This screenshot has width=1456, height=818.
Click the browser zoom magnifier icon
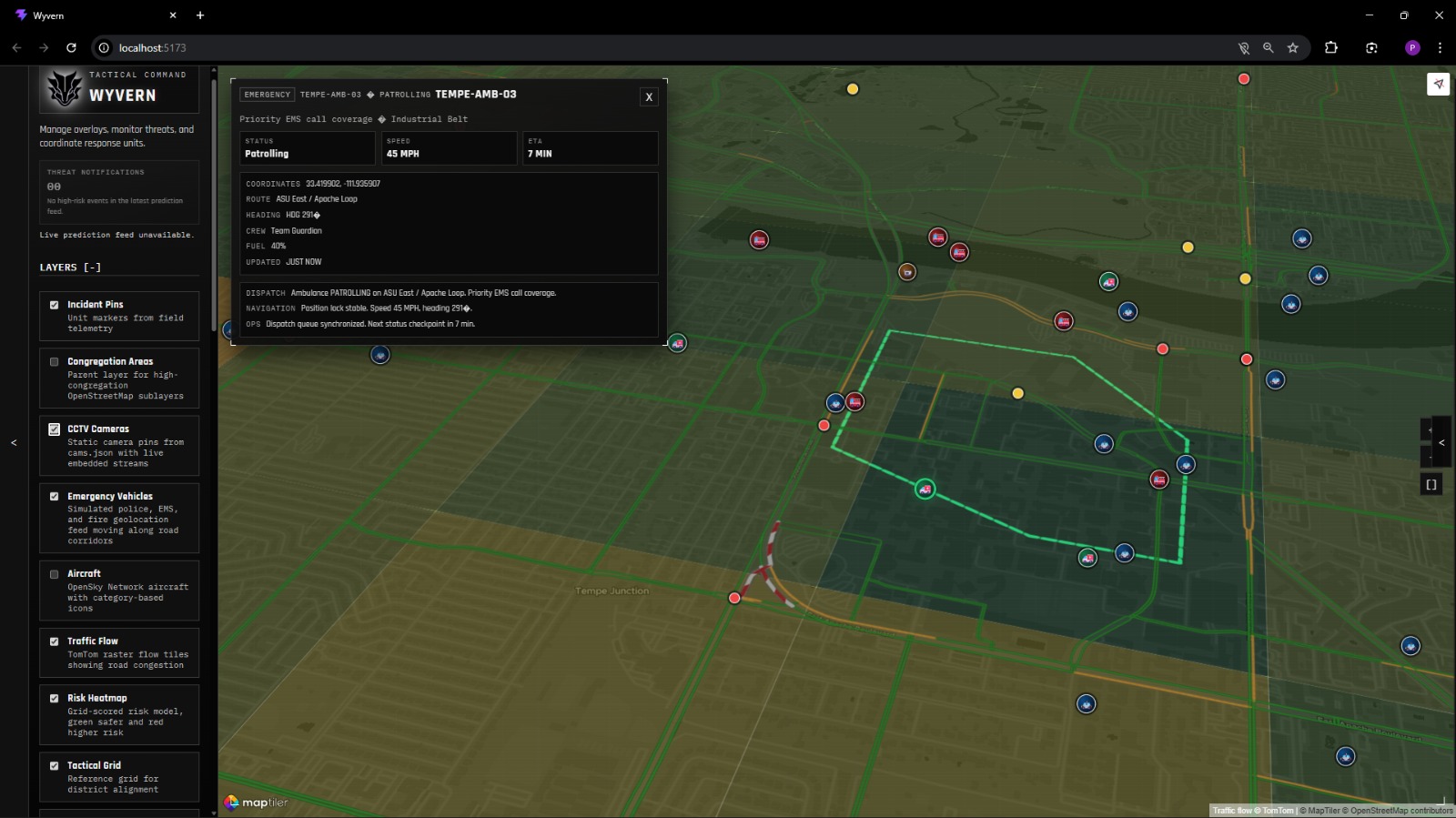tap(1268, 47)
